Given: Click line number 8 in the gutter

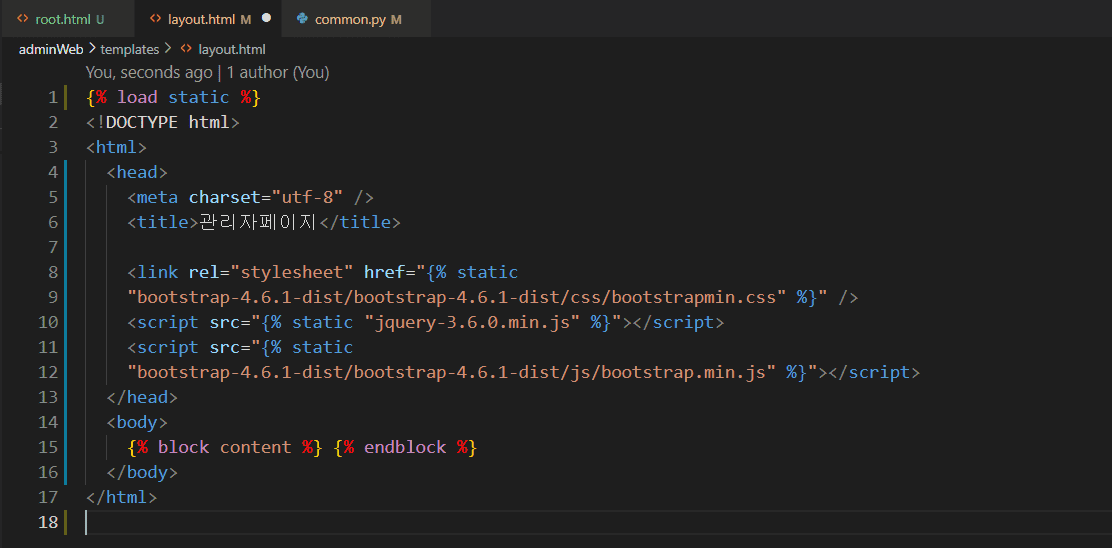Looking at the screenshot, I should coord(53,272).
